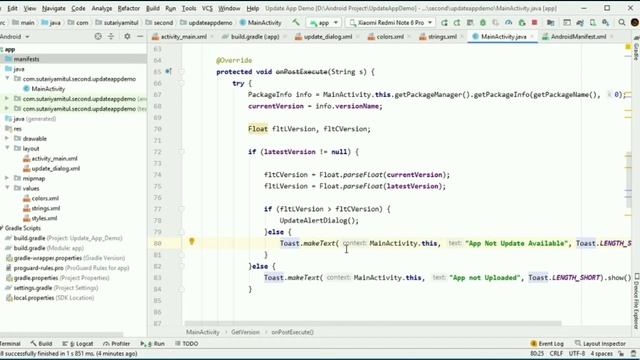
Task: Open the File Edit menu
Action: tap(12, 8)
